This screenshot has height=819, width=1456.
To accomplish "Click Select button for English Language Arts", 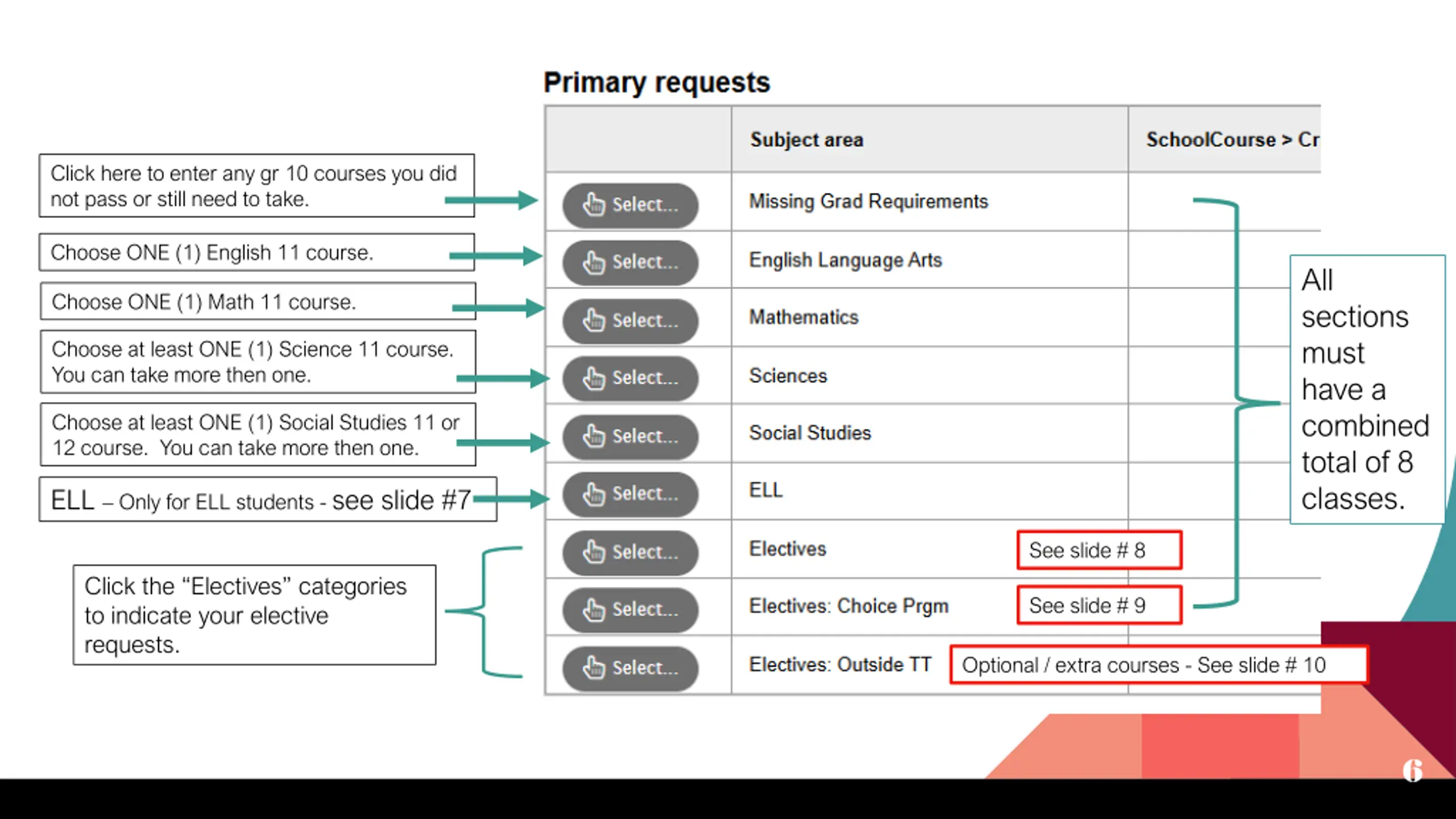I will click(x=630, y=262).
